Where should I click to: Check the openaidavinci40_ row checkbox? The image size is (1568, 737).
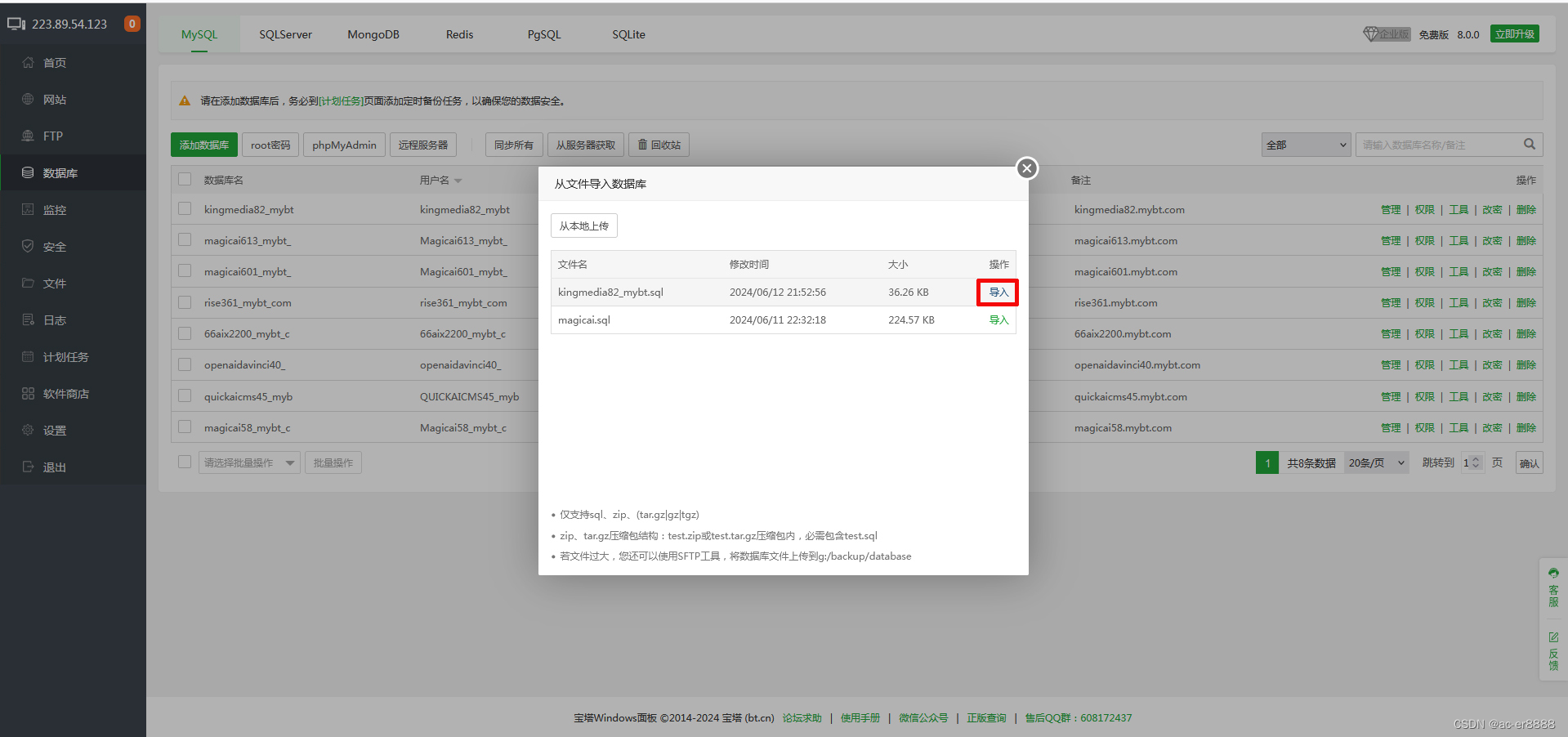(x=185, y=364)
